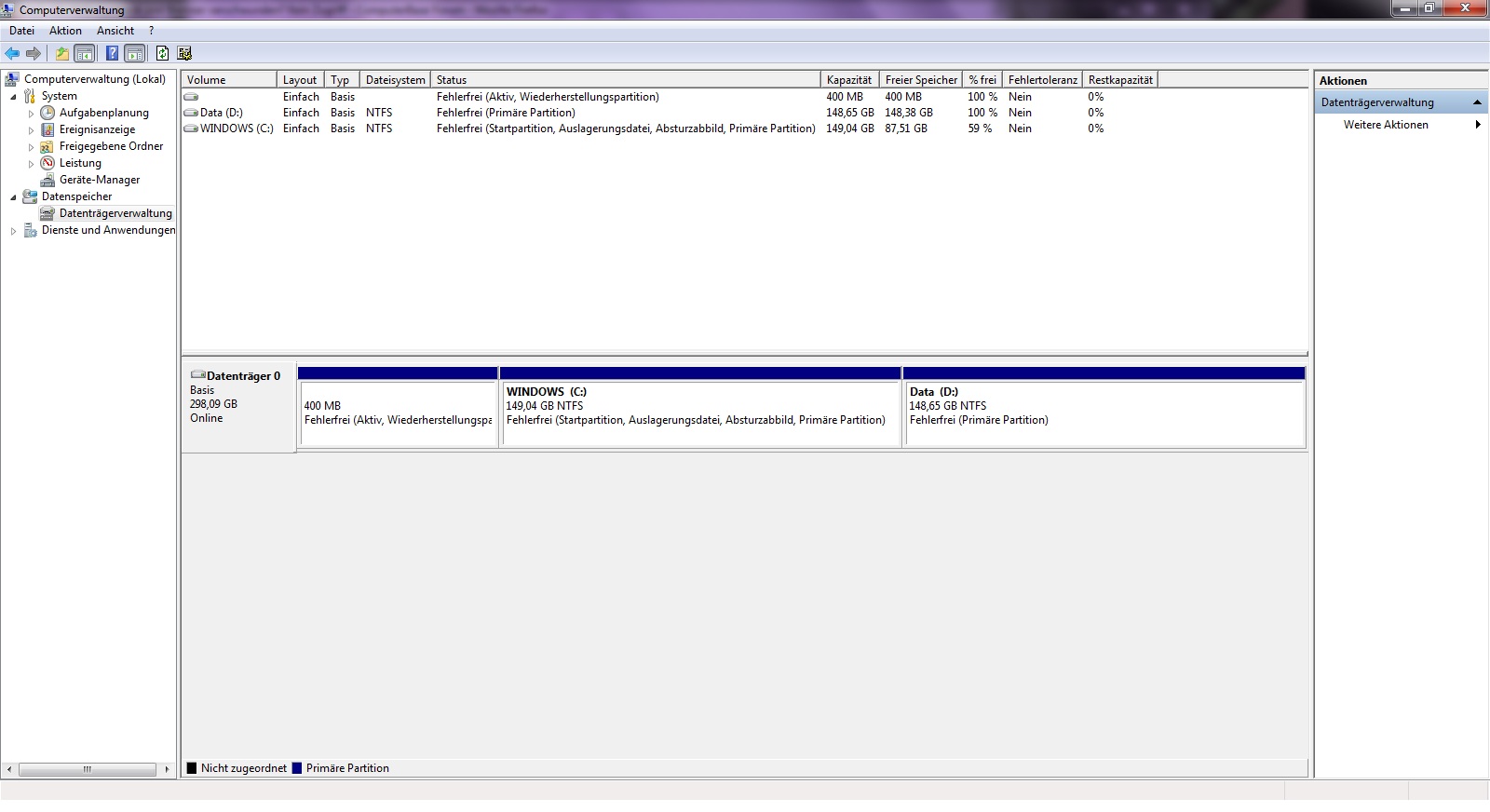The height and width of the screenshot is (812, 1490).
Task: Click the '59 %' free percentage cell
Action: 980,129
